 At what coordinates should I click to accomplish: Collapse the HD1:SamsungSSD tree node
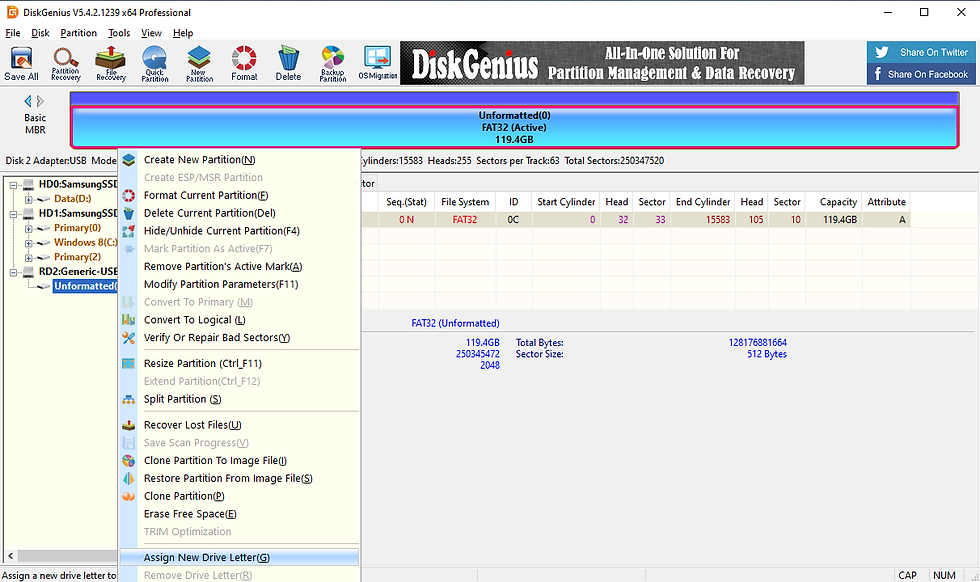pyautogui.click(x=13, y=214)
